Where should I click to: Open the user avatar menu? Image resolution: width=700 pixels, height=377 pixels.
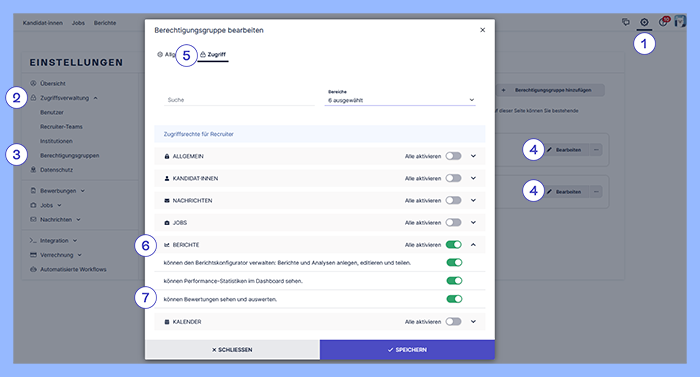(680, 21)
